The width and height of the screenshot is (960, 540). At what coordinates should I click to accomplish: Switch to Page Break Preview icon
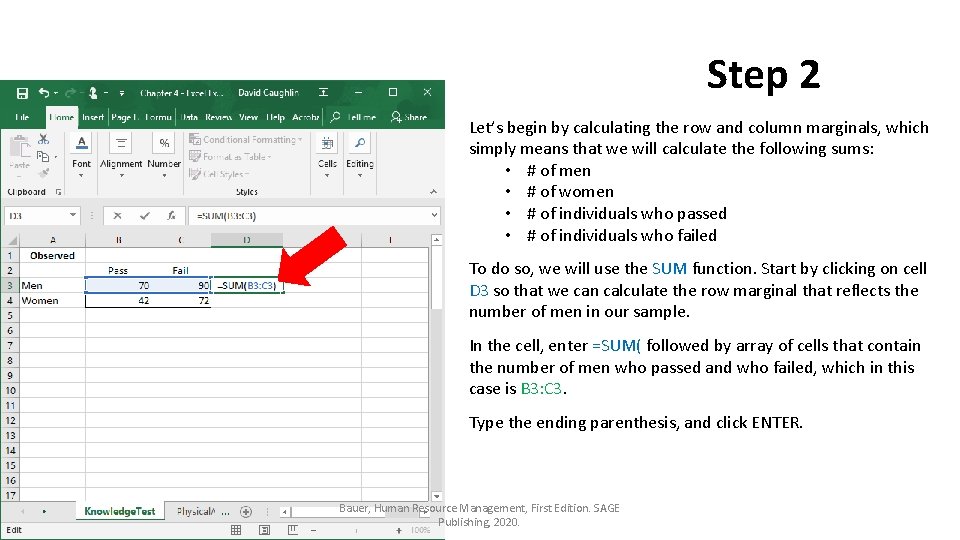pos(293,530)
